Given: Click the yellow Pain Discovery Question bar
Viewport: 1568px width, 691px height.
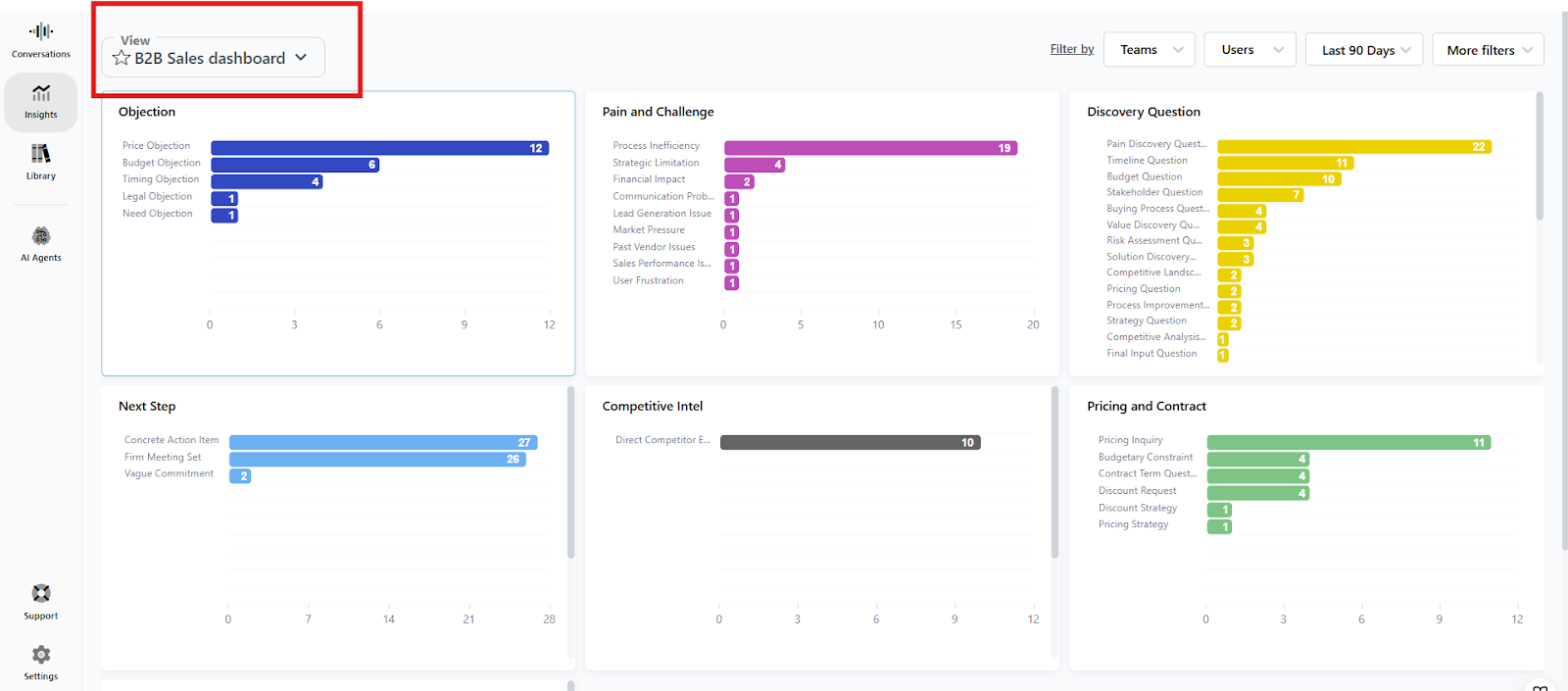Looking at the screenshot, I should [1353, 147].
